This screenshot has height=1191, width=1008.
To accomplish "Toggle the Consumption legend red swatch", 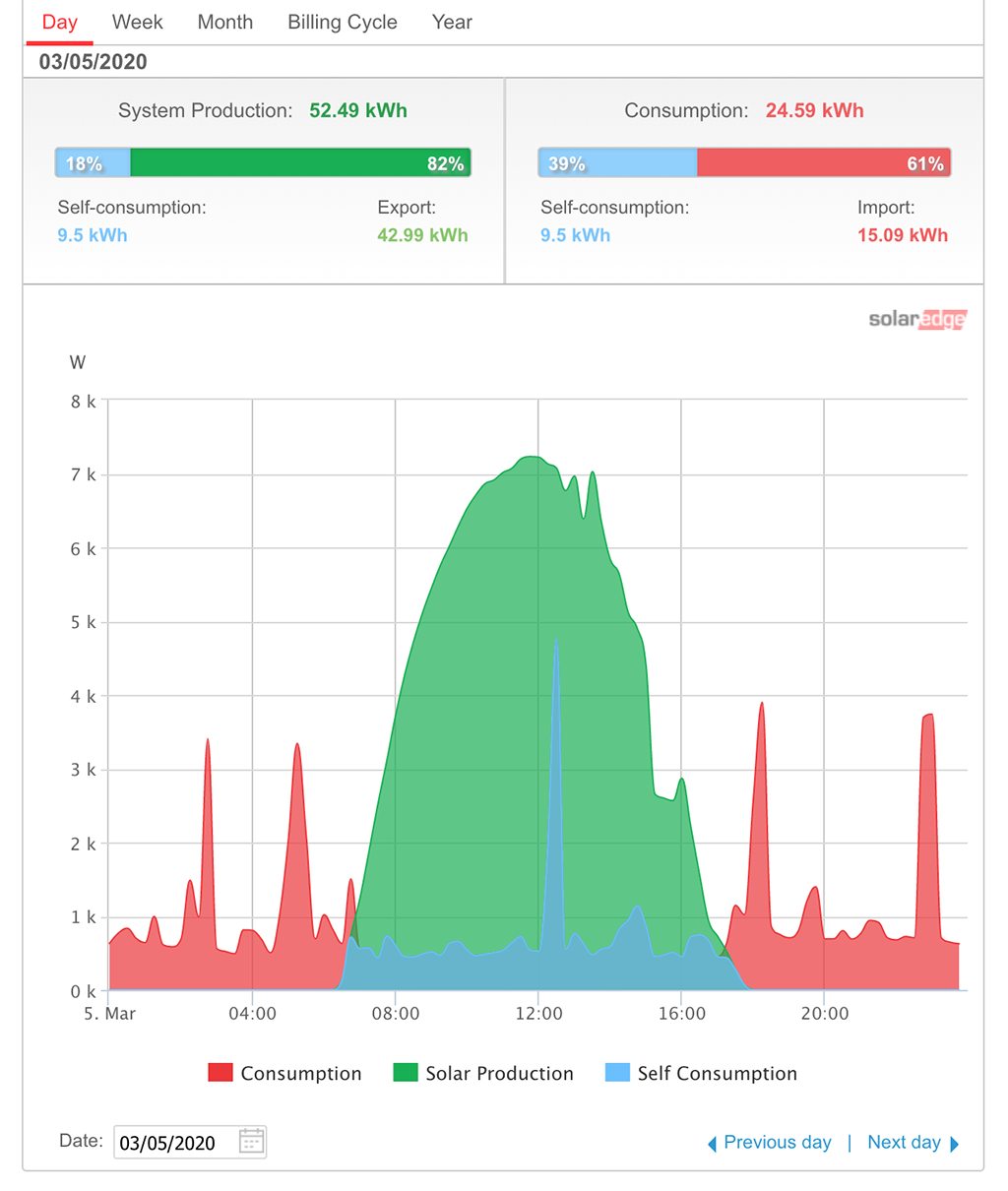I will click(x=220, y=1073).
